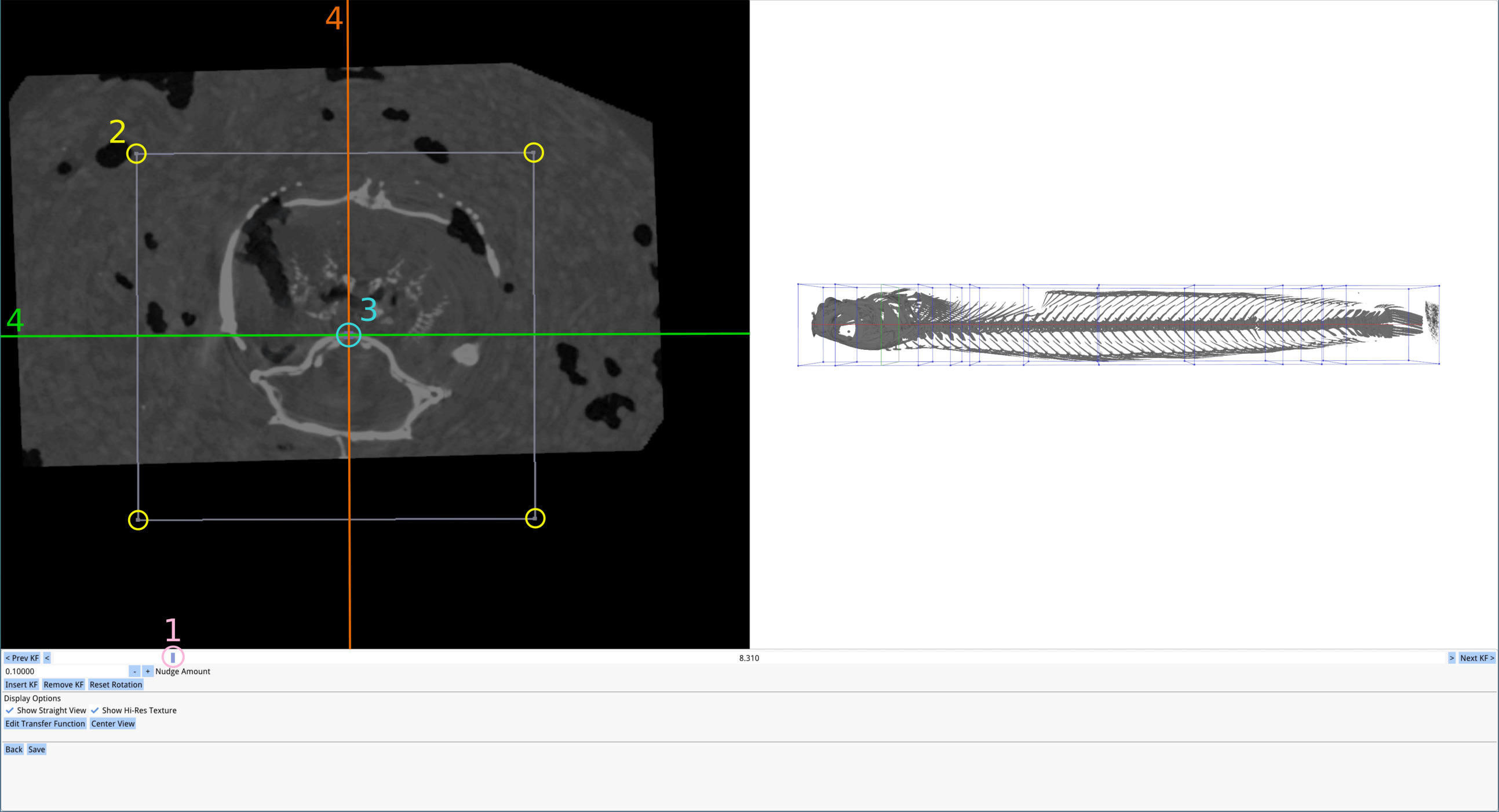Screen dimensions: 1499x812
Task: Click the '<' step-back arrow button
Action: (47, 658)
